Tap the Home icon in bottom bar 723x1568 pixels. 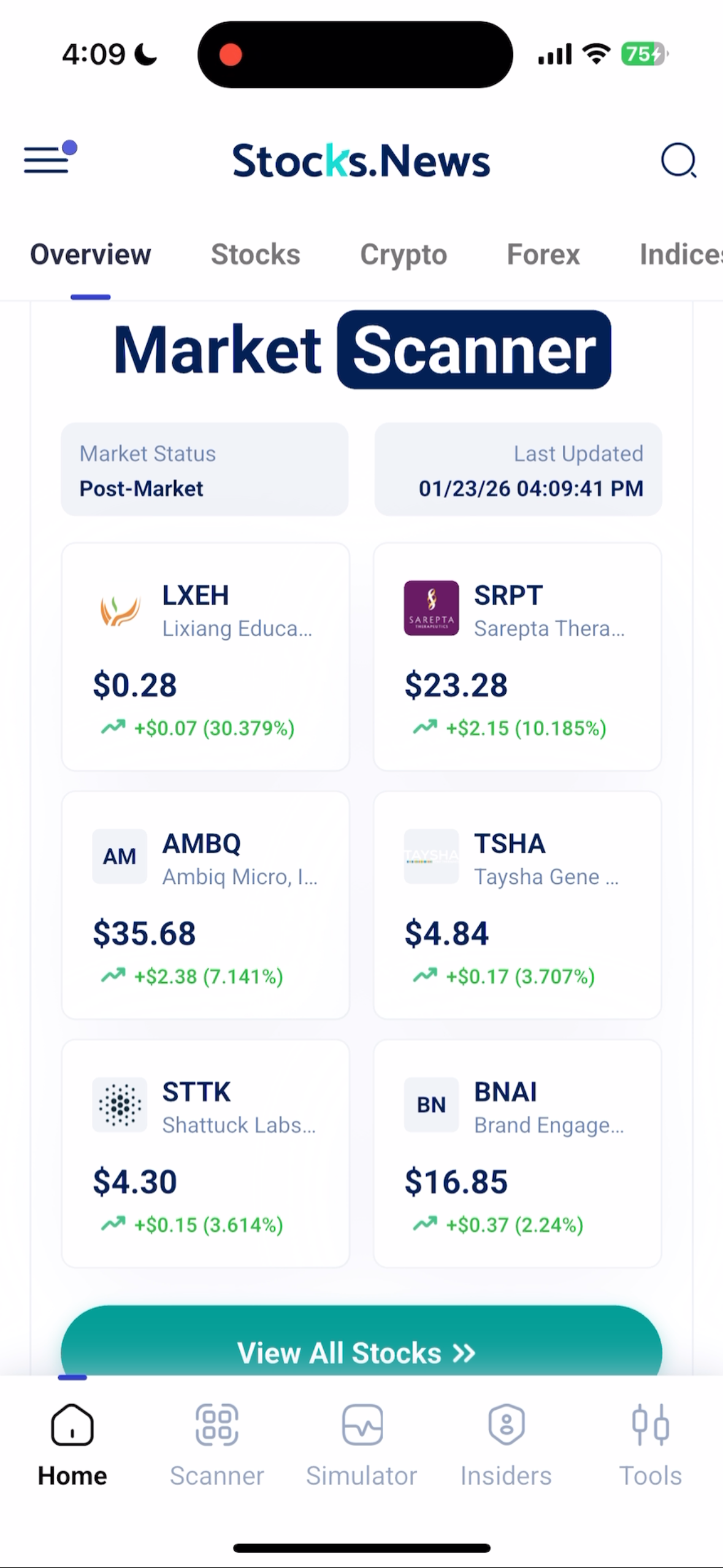click(72, 1424)
